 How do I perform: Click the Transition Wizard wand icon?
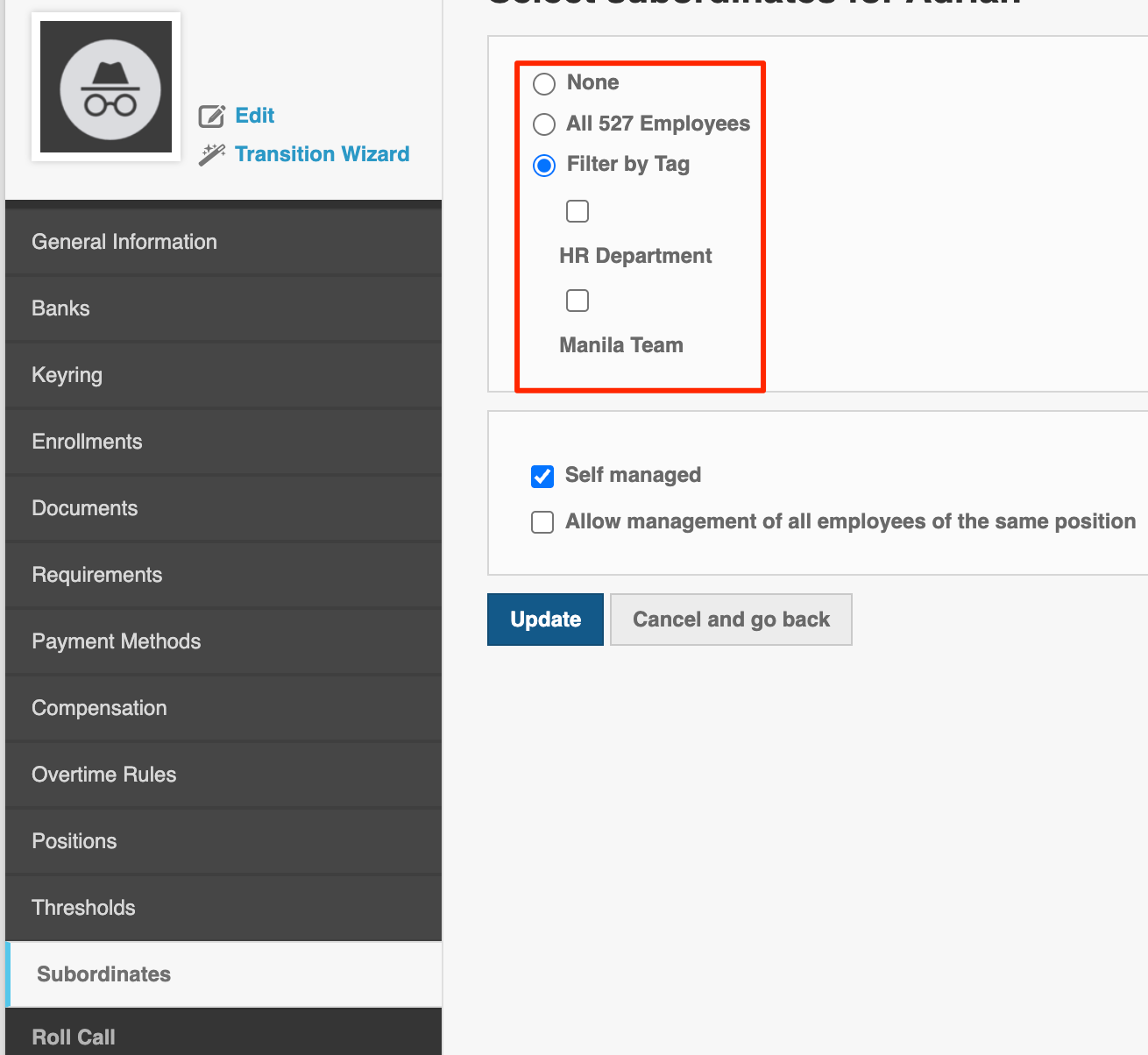pyautogui.click(x=211, y=155)
